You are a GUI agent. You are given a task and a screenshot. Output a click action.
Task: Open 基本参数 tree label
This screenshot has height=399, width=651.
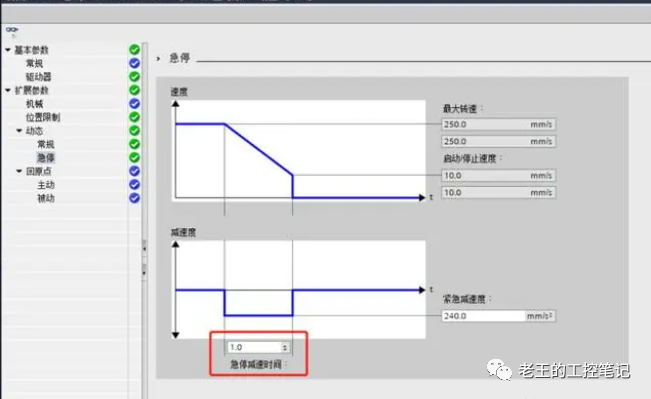coord(32,50)
